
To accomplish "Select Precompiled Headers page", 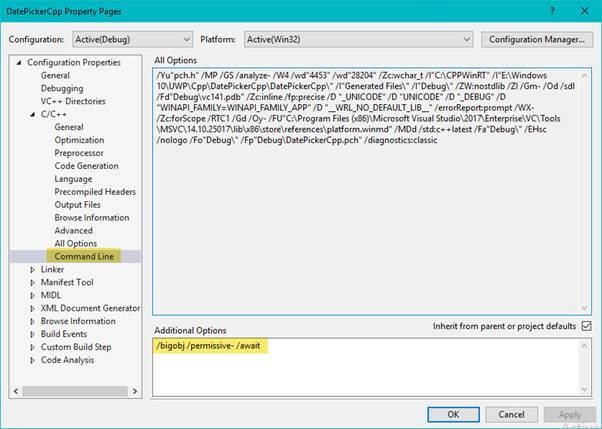I will click(x=95, y=192).
